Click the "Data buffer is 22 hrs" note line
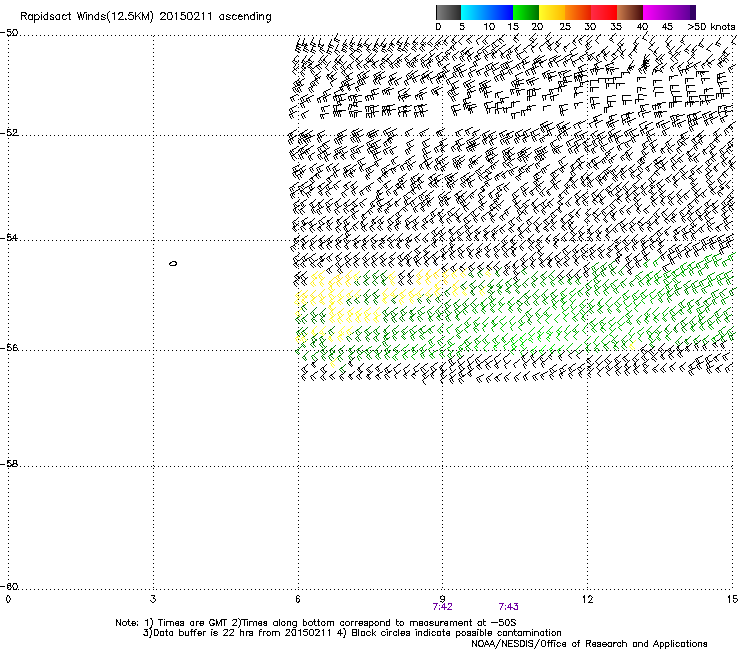 click(x=352, y=633)
